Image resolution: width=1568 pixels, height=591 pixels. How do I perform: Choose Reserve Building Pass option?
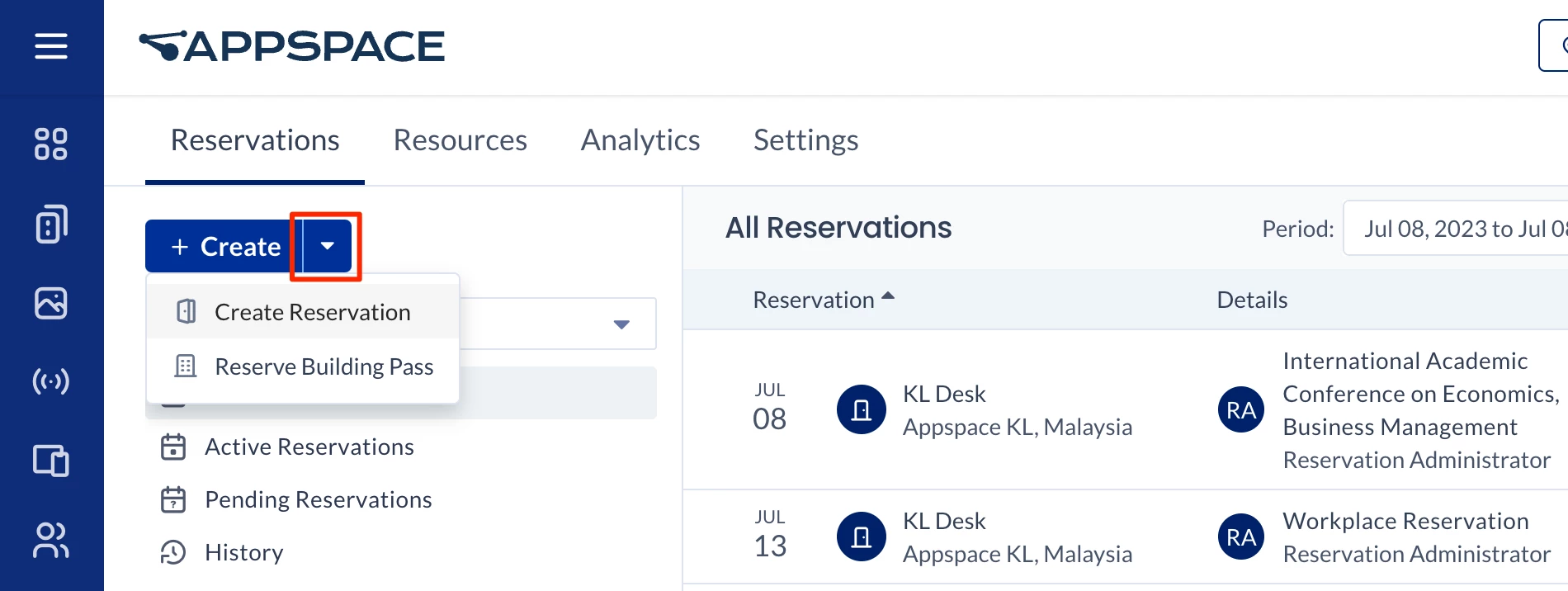pos(324,366)
